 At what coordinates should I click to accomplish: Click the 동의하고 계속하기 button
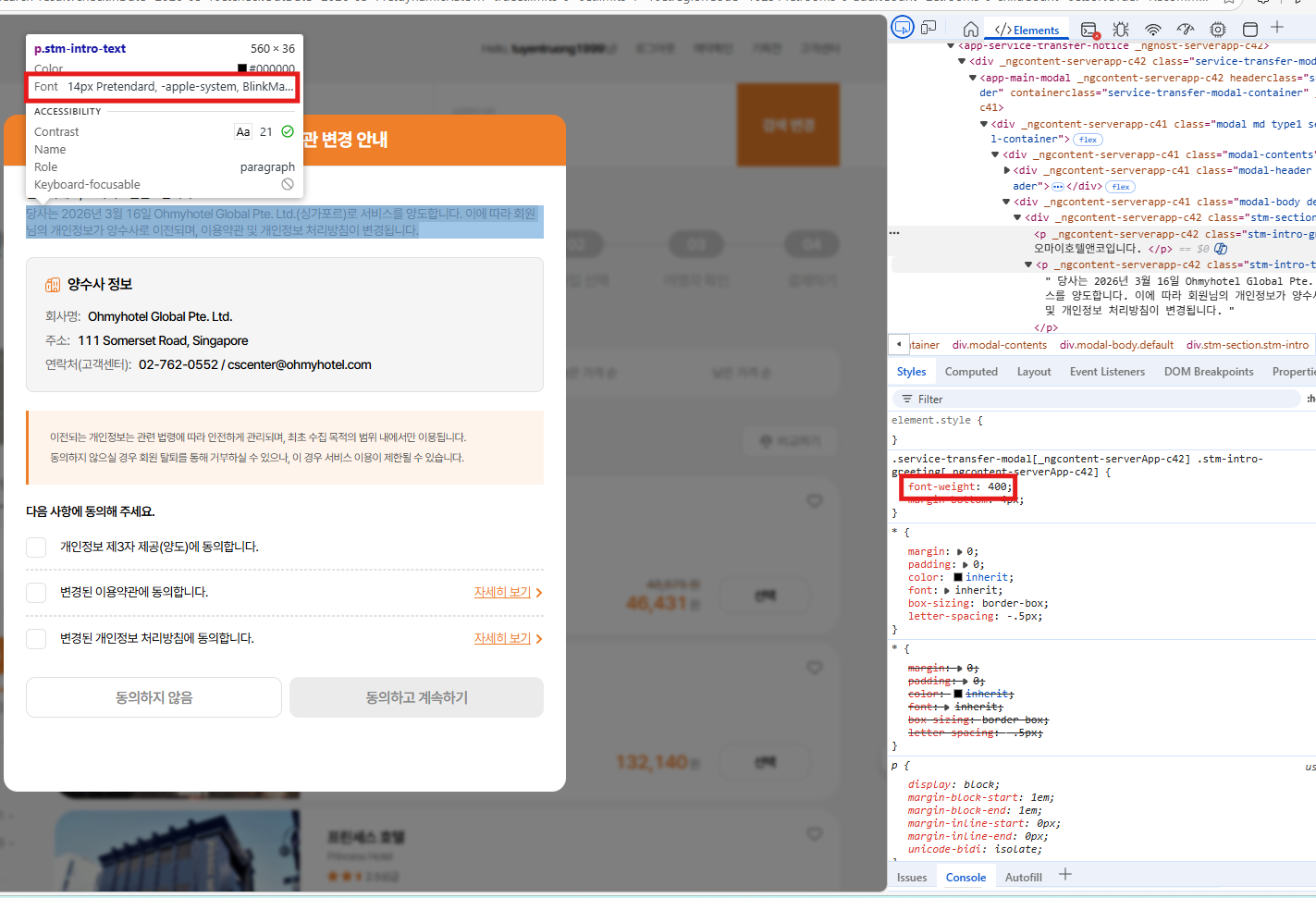tap(416, 697)
